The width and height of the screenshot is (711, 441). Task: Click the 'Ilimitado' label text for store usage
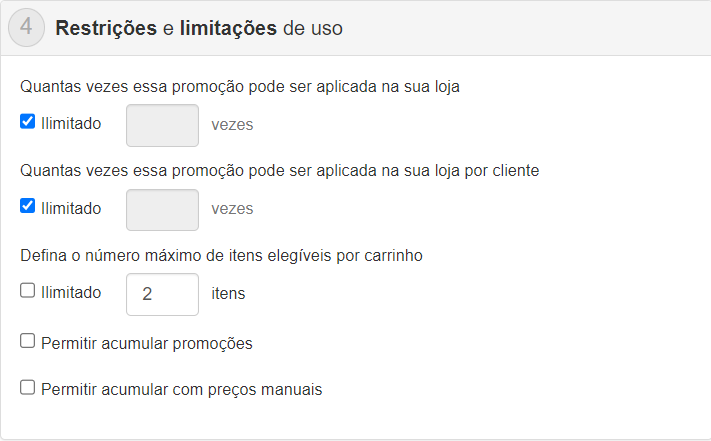click(x=71, y=125)
